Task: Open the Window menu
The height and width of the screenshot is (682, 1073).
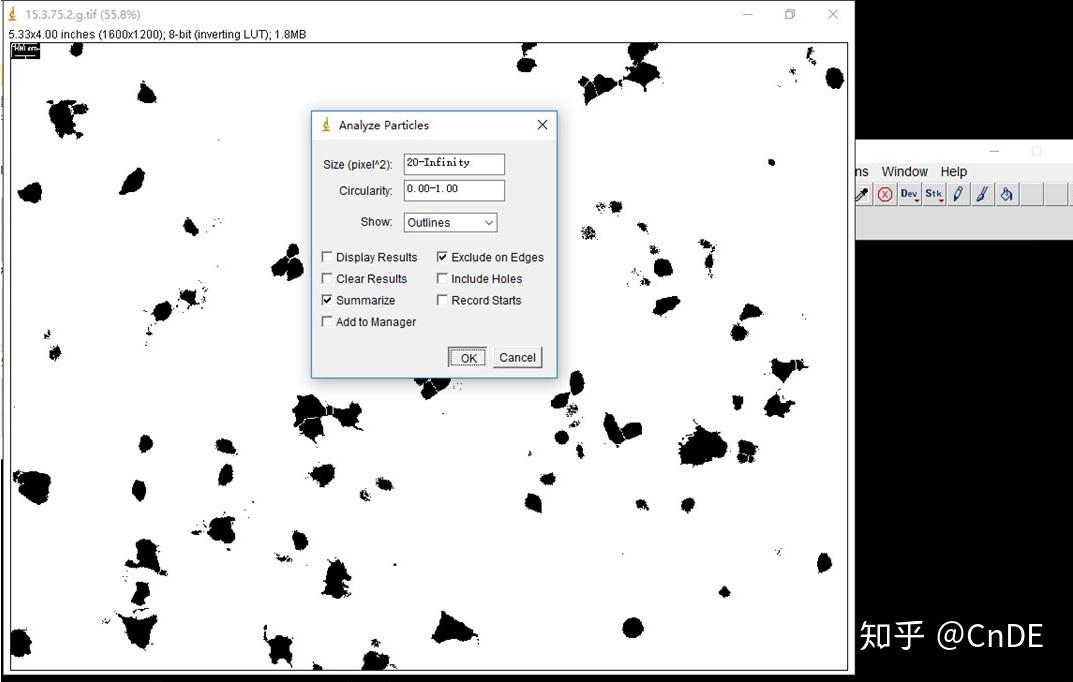Action: (904, 171)
